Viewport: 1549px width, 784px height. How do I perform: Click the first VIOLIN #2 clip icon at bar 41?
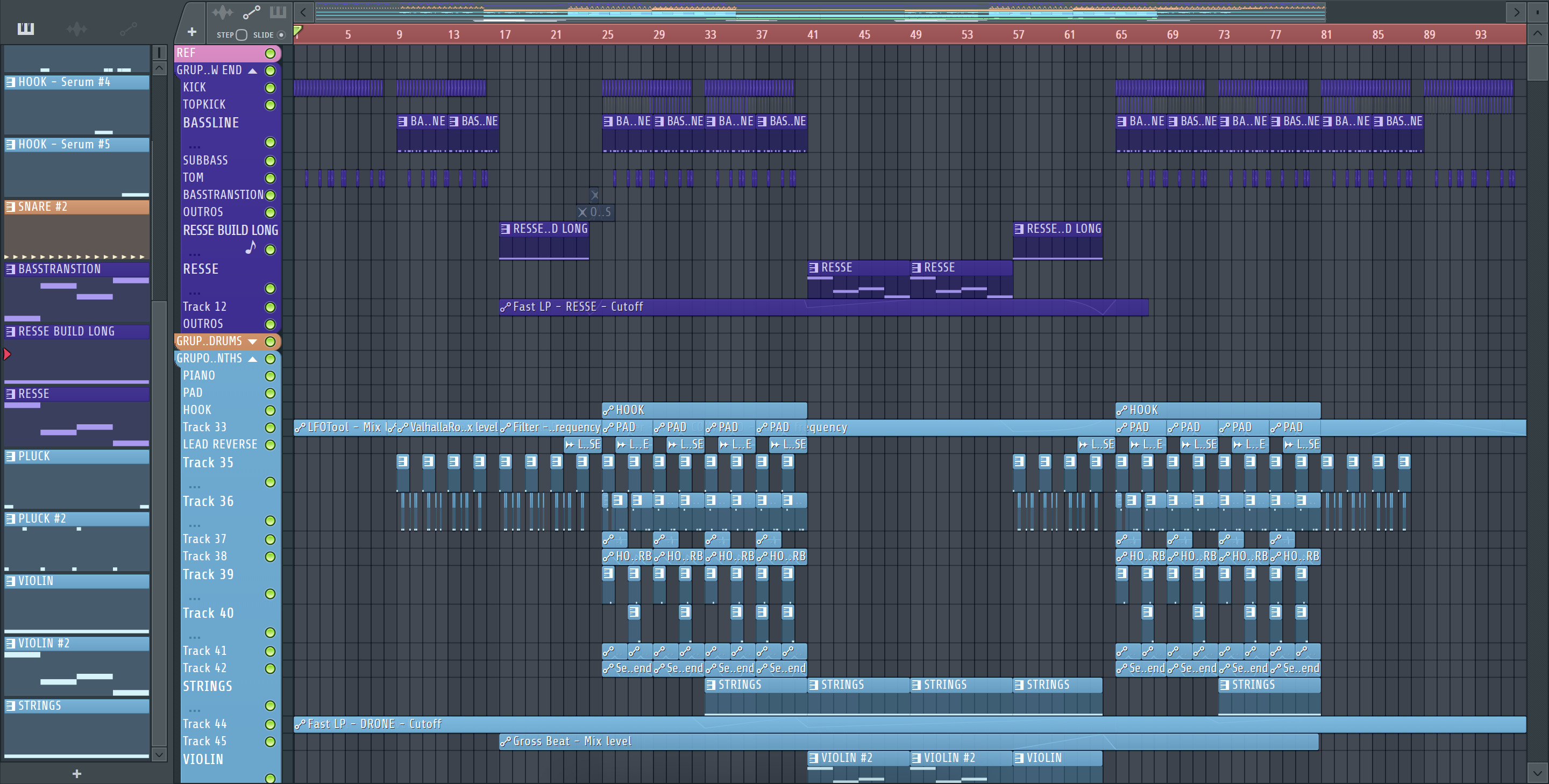click(x=814, y=758)
